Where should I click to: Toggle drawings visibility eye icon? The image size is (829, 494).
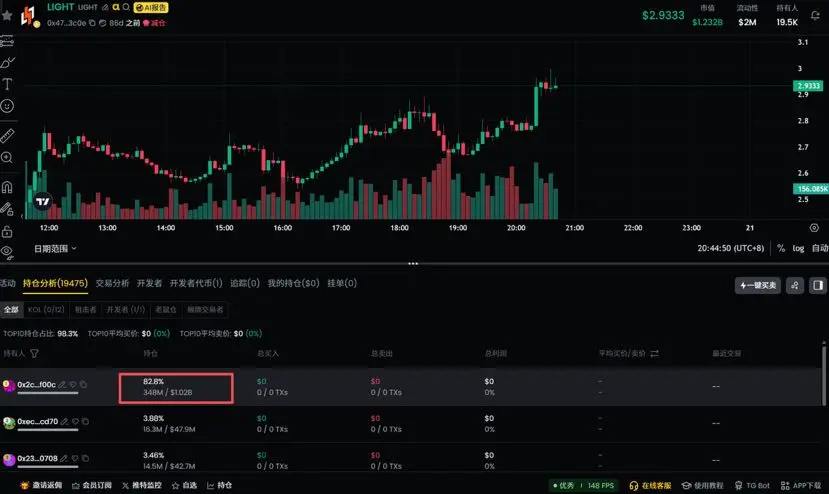[x=7, y=251]
